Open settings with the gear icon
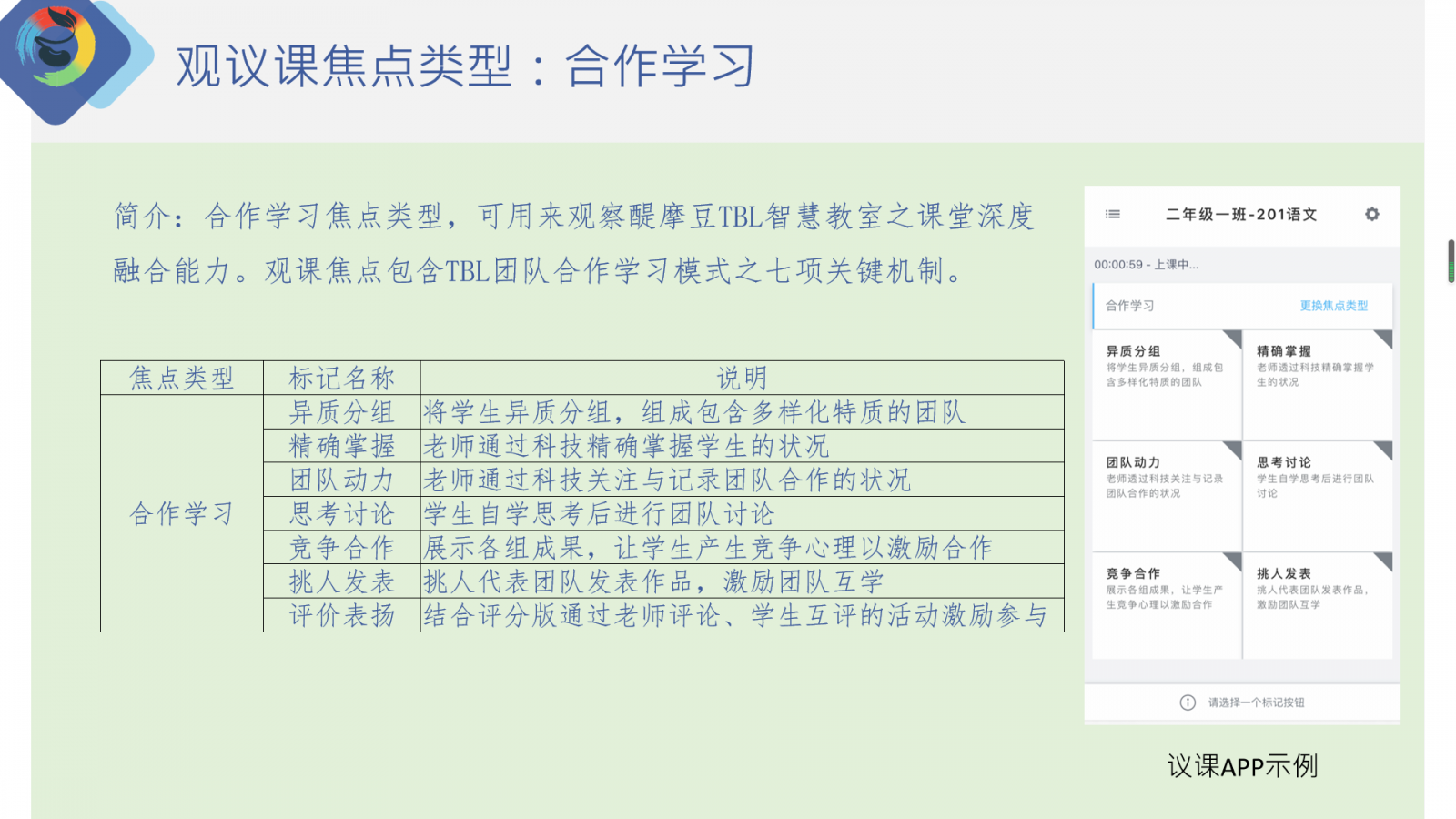This screenshot has height=819, width=1456. (1371, 215)
